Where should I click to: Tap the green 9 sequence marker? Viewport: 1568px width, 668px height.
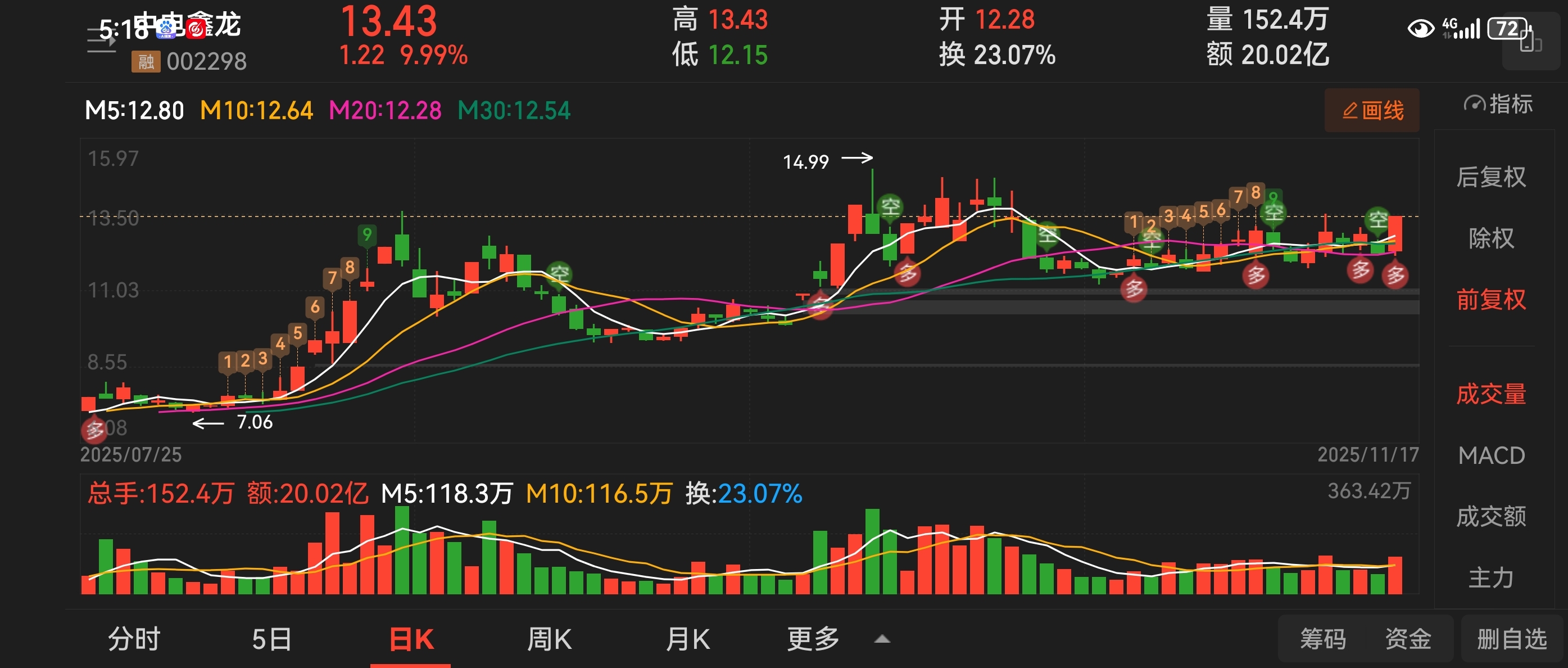[x=366, y=234]
